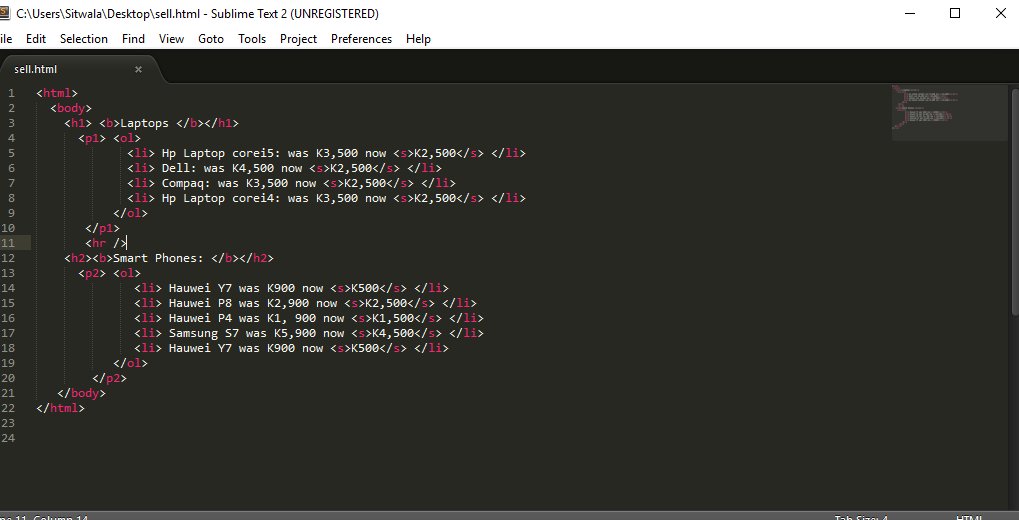Click line number 1 in gutter

coord(11,93)
